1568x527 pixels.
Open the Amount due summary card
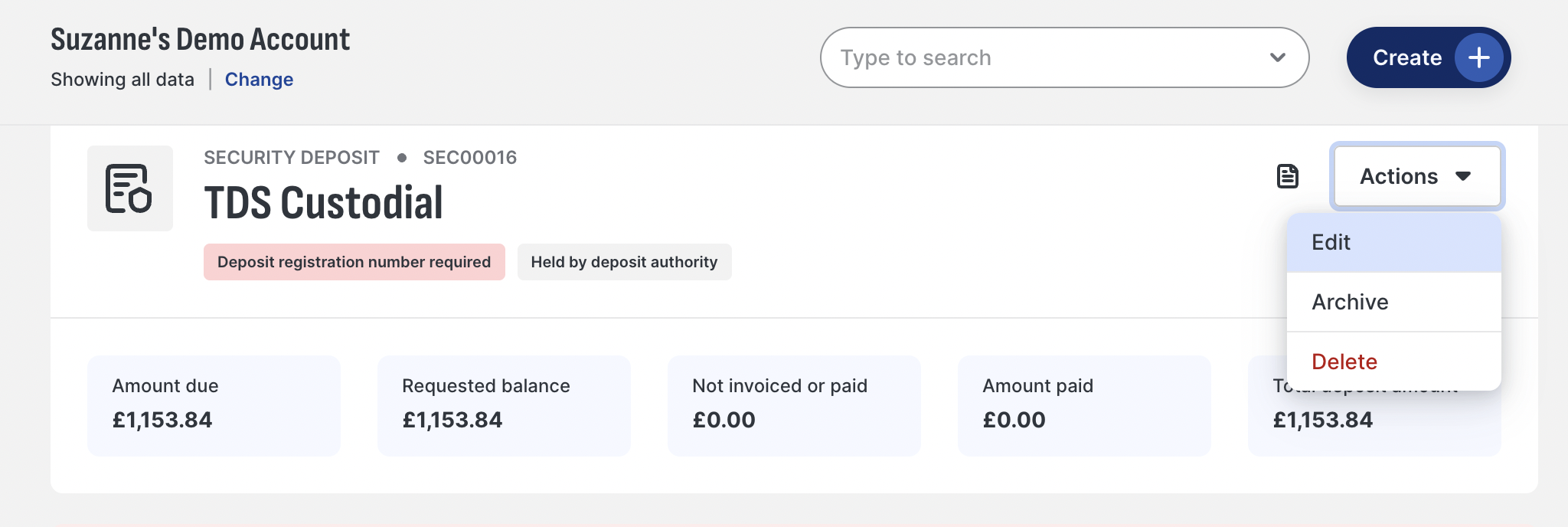[214, 406]
